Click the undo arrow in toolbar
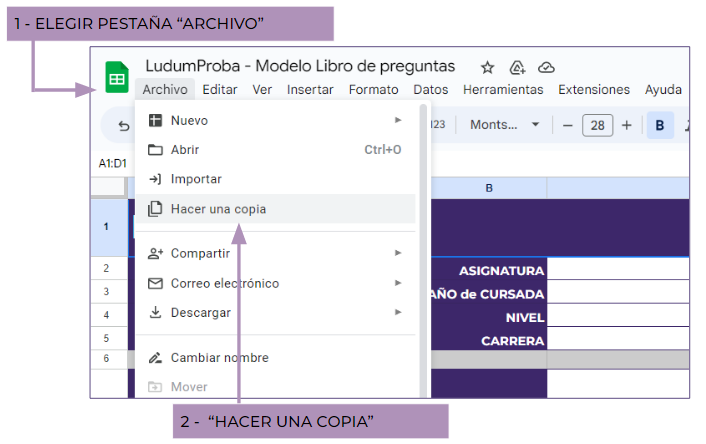706x444 pixels. click(x=124, y=126)
